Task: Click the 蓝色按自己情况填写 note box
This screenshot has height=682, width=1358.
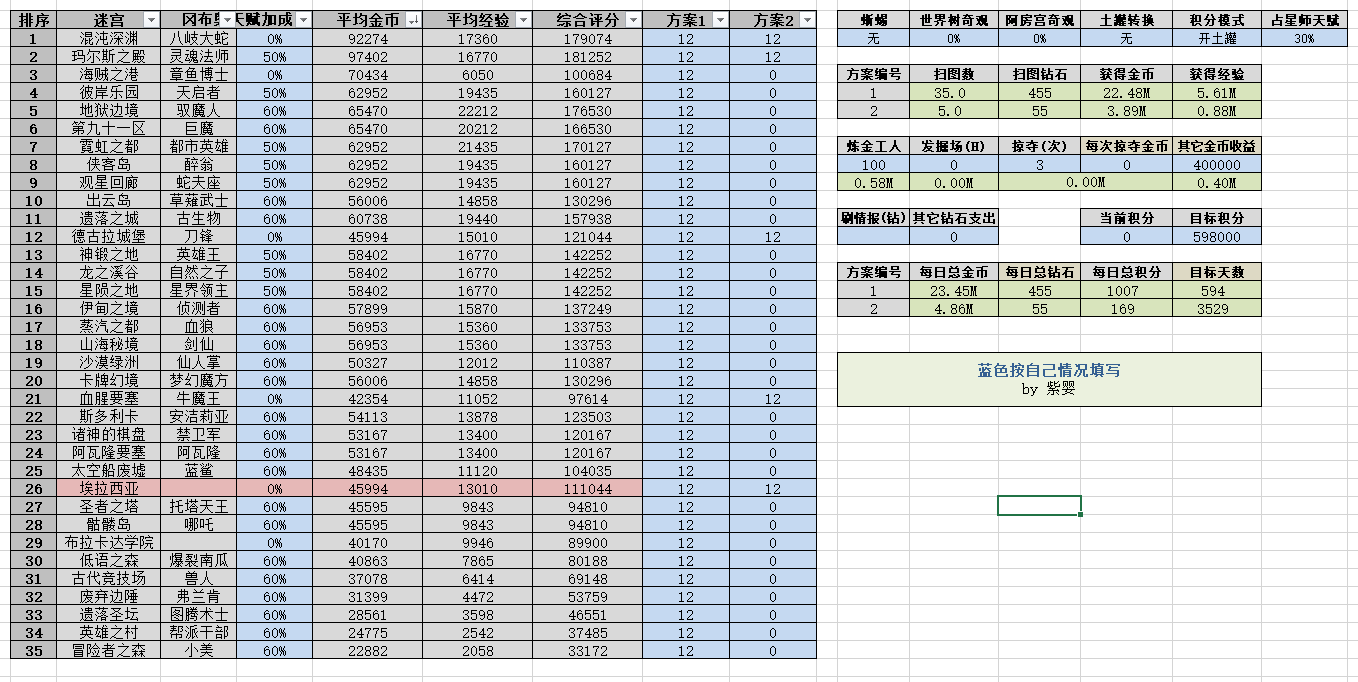Action: coord(1049,379)
